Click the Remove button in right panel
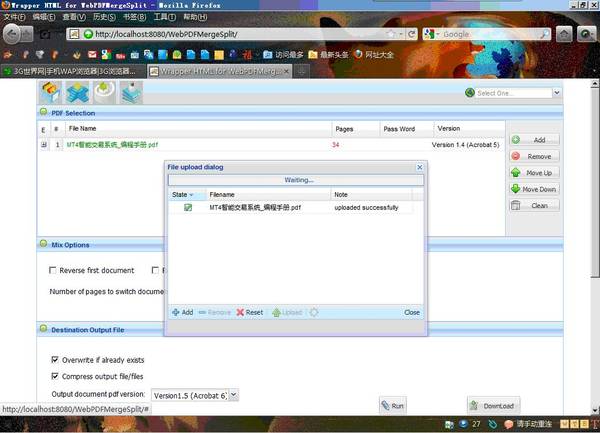This screenshot has width=600, height=433. pos(534,157)
